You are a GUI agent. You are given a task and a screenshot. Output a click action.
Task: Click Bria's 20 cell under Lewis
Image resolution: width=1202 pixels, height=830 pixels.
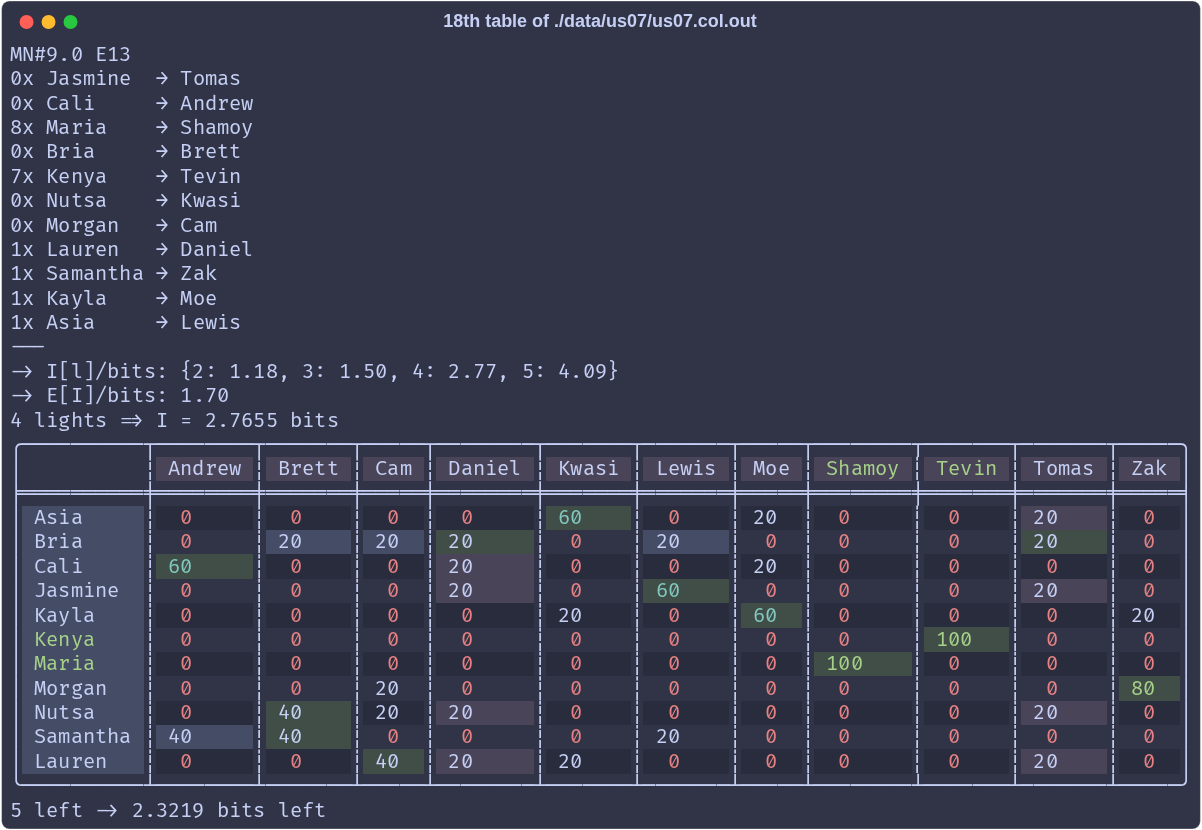(686, 541)
